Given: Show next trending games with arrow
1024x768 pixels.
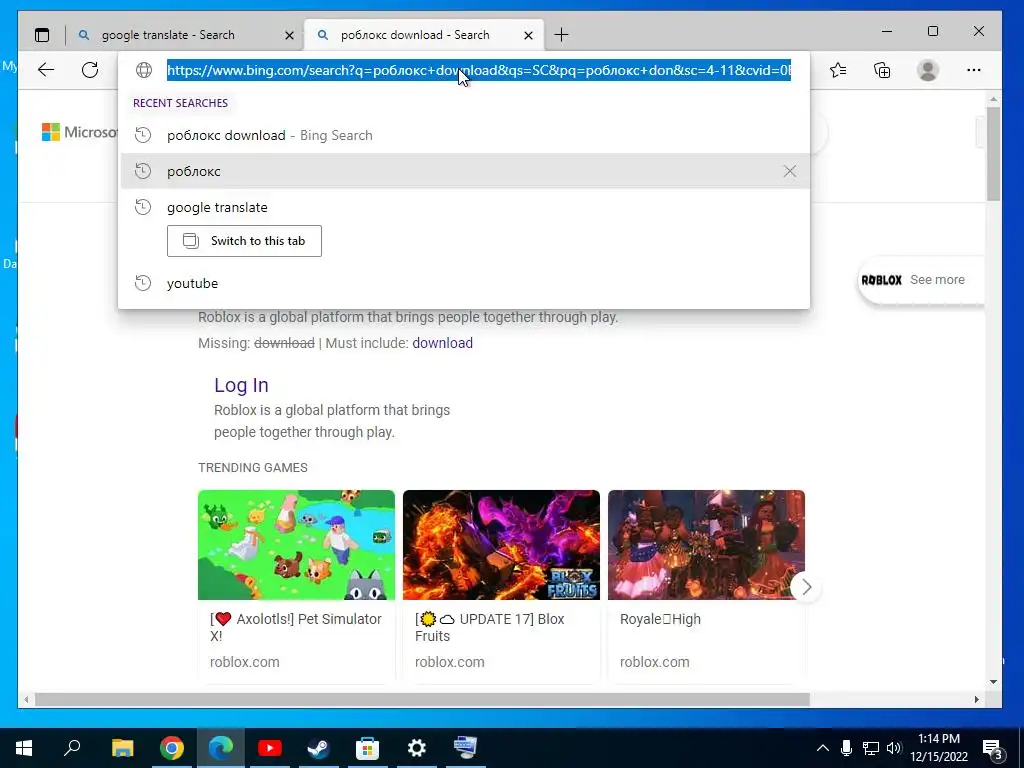Looking at the screenshot, I should pyautogui.click(x=806, y=587).
